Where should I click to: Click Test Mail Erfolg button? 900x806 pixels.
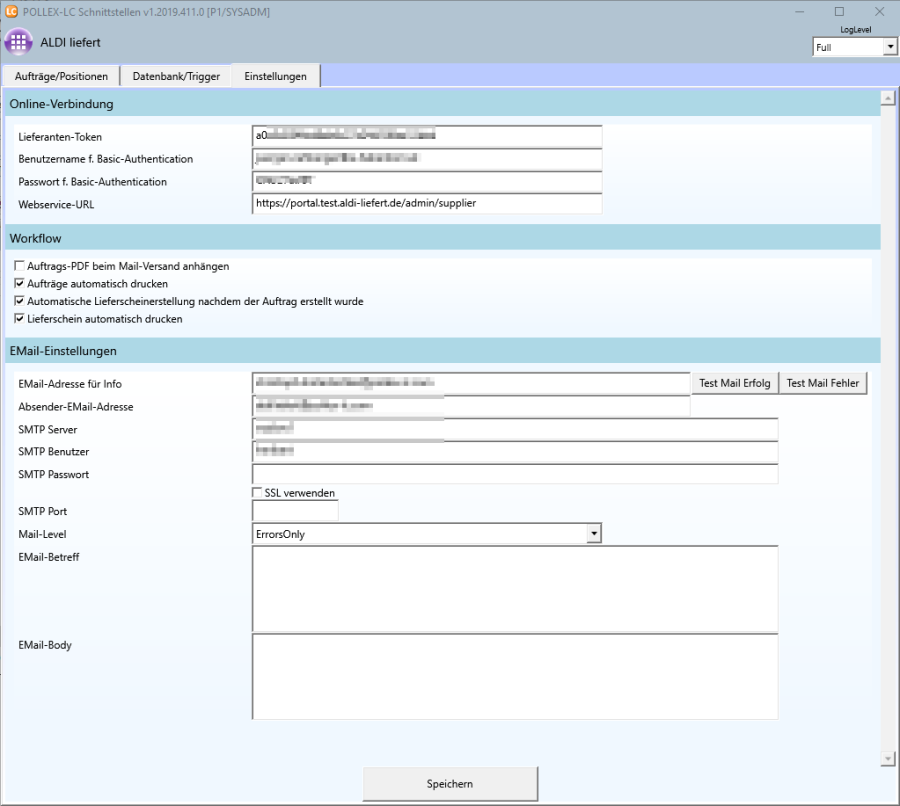click(734, 383)
